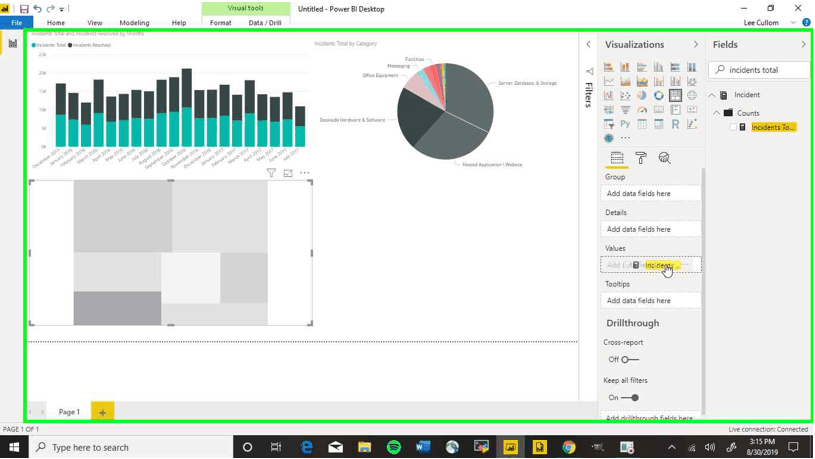
Task: Select the clustered bar chart visualization
Action: pos(642,67)
